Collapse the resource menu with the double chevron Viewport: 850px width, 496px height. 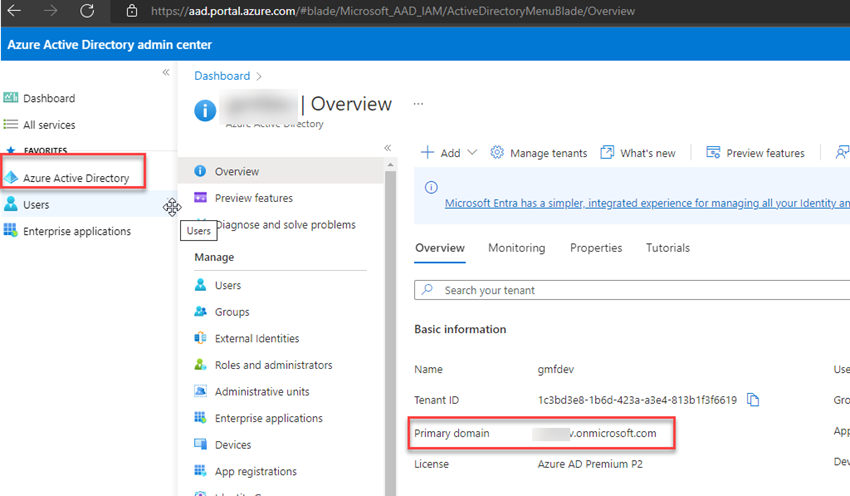pyautogui.click(x=388, y=147)
